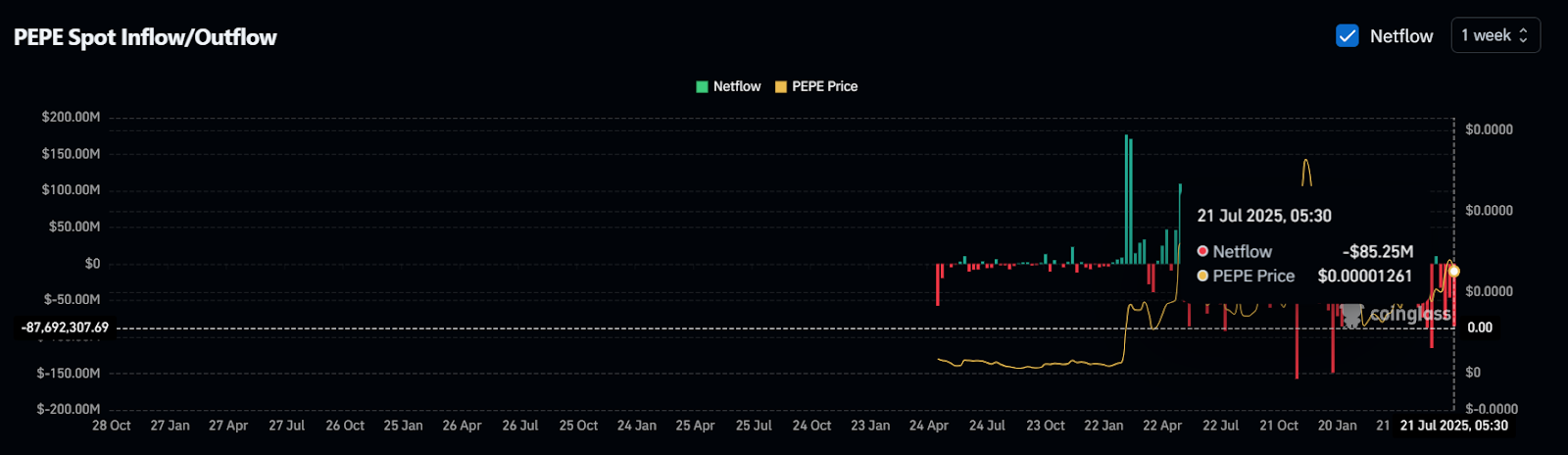Click the 23 Oct x-axis date
The height and width of the screenshot is (455, 1568).
[1046, 426]
